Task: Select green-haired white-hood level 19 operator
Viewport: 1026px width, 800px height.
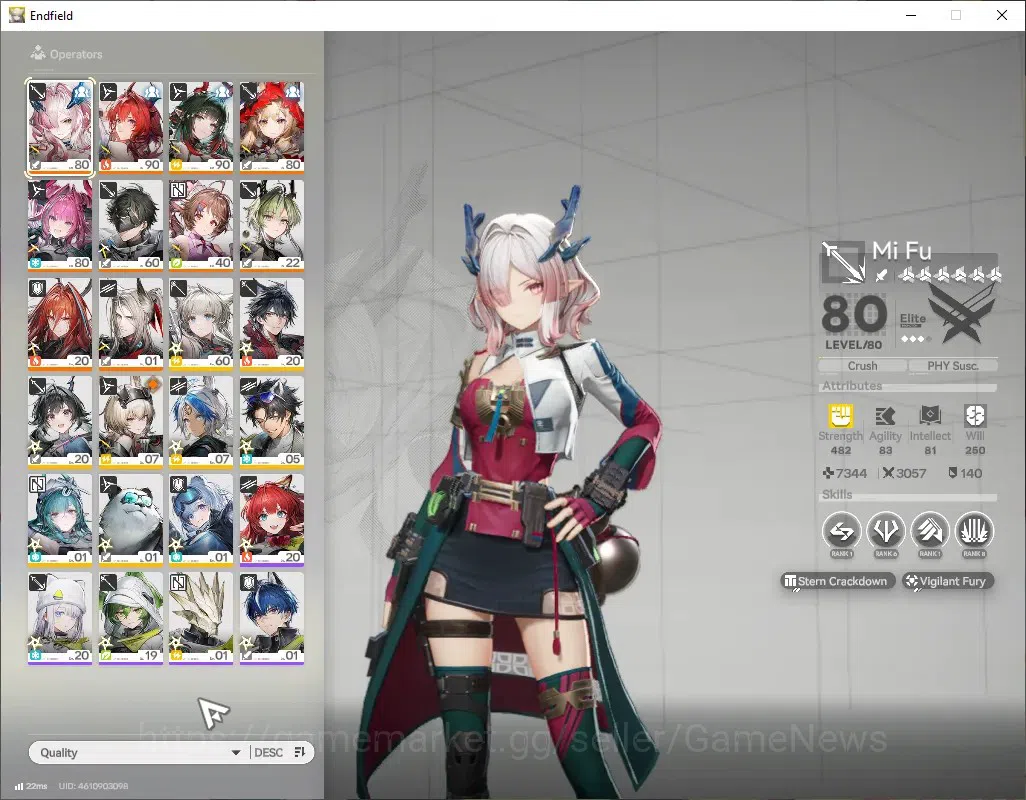Action: tap(131, 618)
